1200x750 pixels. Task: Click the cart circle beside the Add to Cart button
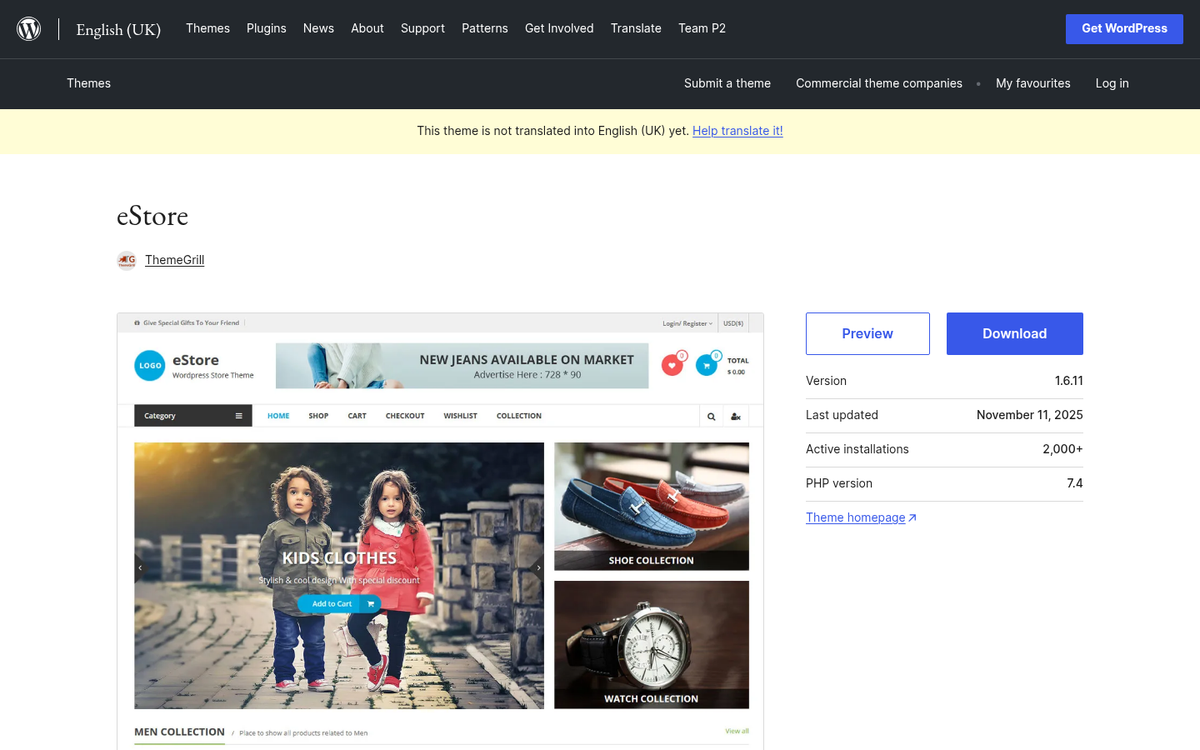[370, 604]
